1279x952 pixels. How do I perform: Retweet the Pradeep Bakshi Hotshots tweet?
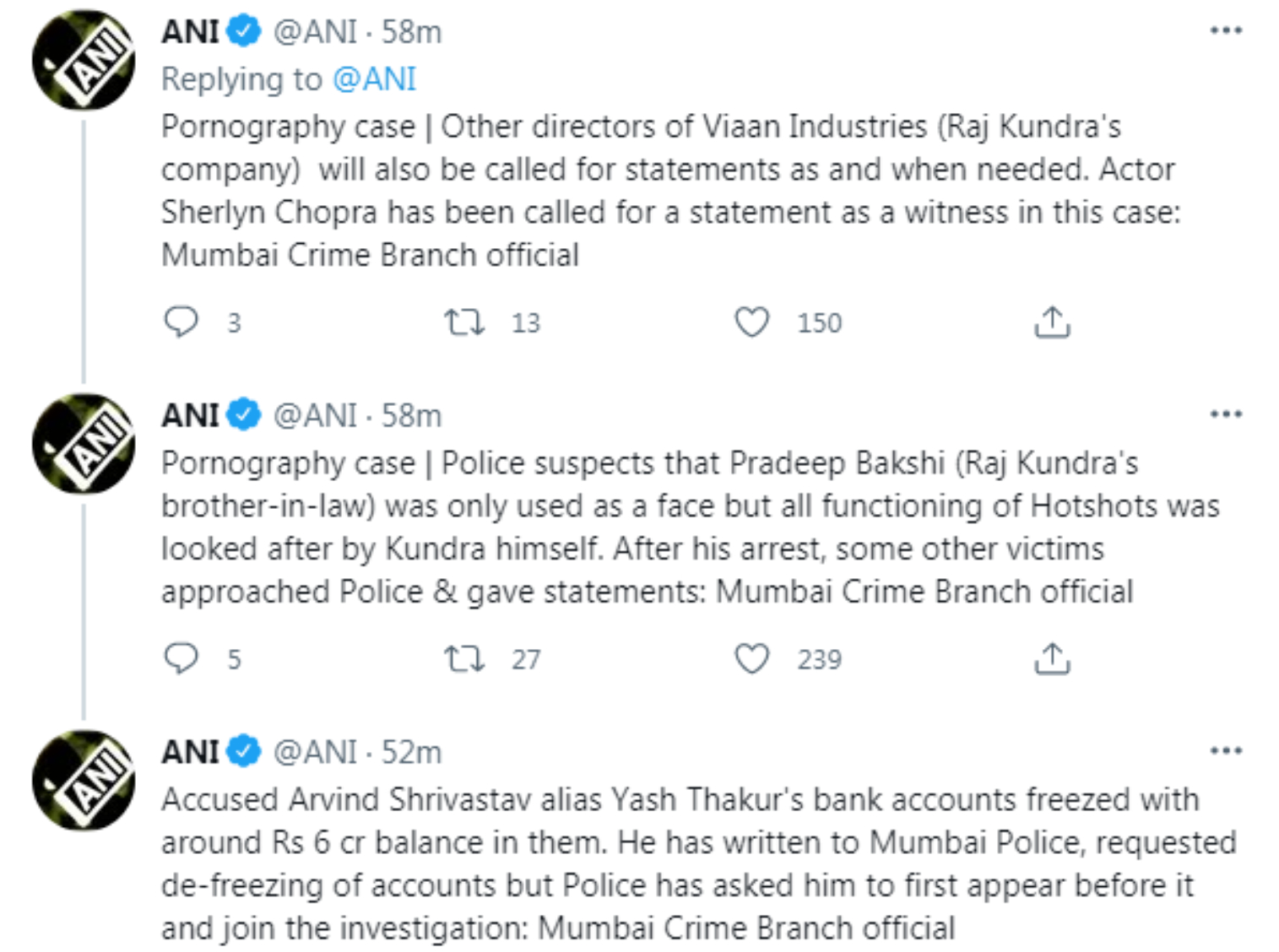(x=464, y=658)
